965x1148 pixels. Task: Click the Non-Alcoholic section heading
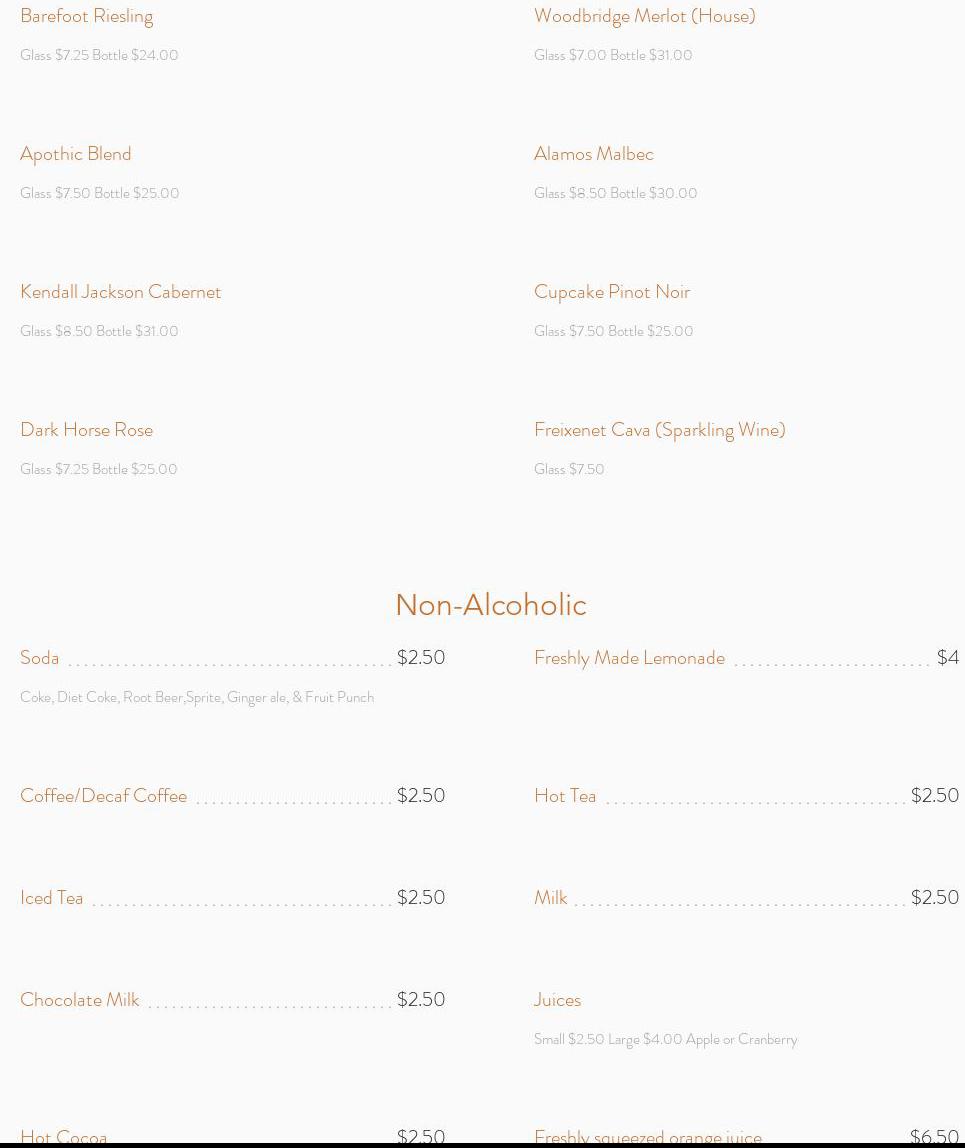(491, 605)
